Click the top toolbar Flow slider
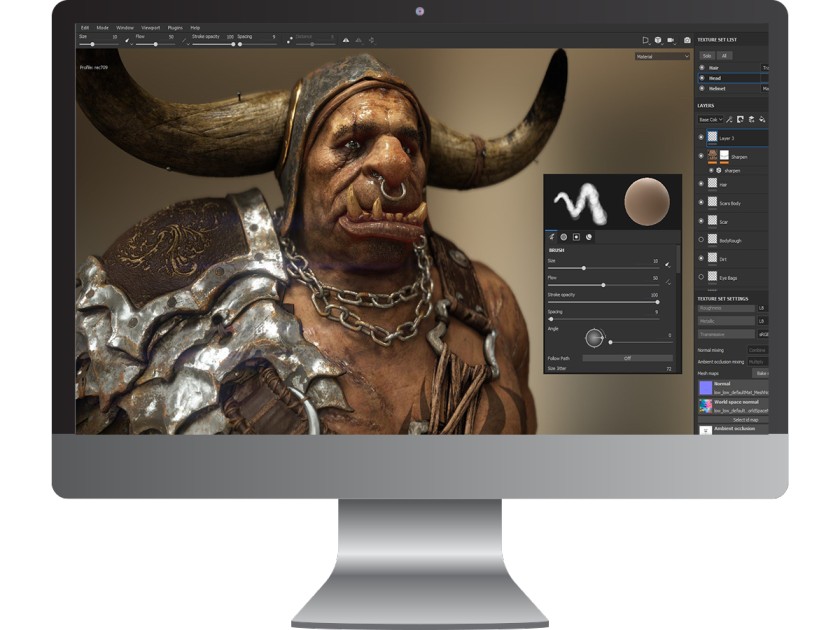Image resolution: width=840 pixels, height=630 pixels. pyautogui.click(x=155, y=44)
